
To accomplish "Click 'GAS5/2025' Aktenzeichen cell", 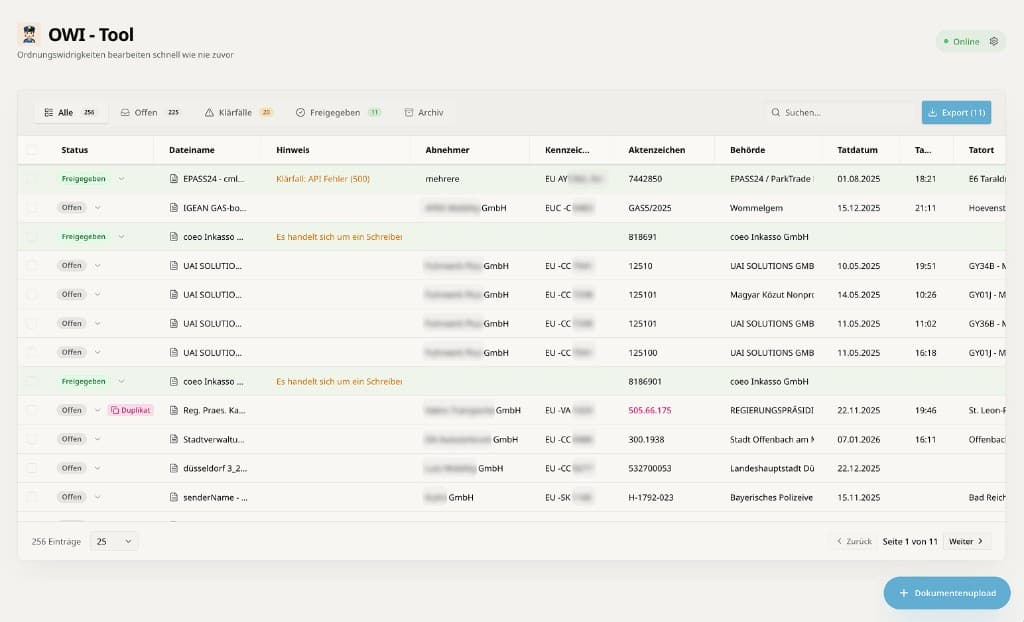I will coord(649,208).
